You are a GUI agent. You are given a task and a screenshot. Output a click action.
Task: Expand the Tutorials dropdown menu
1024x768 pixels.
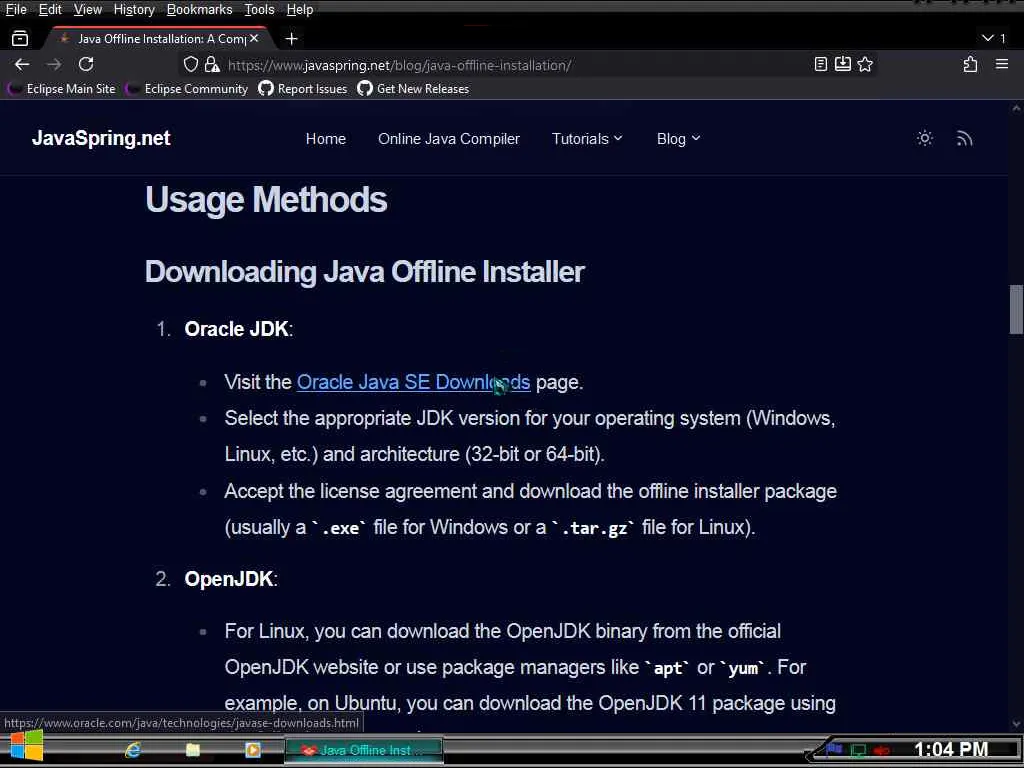coord(587,138)
